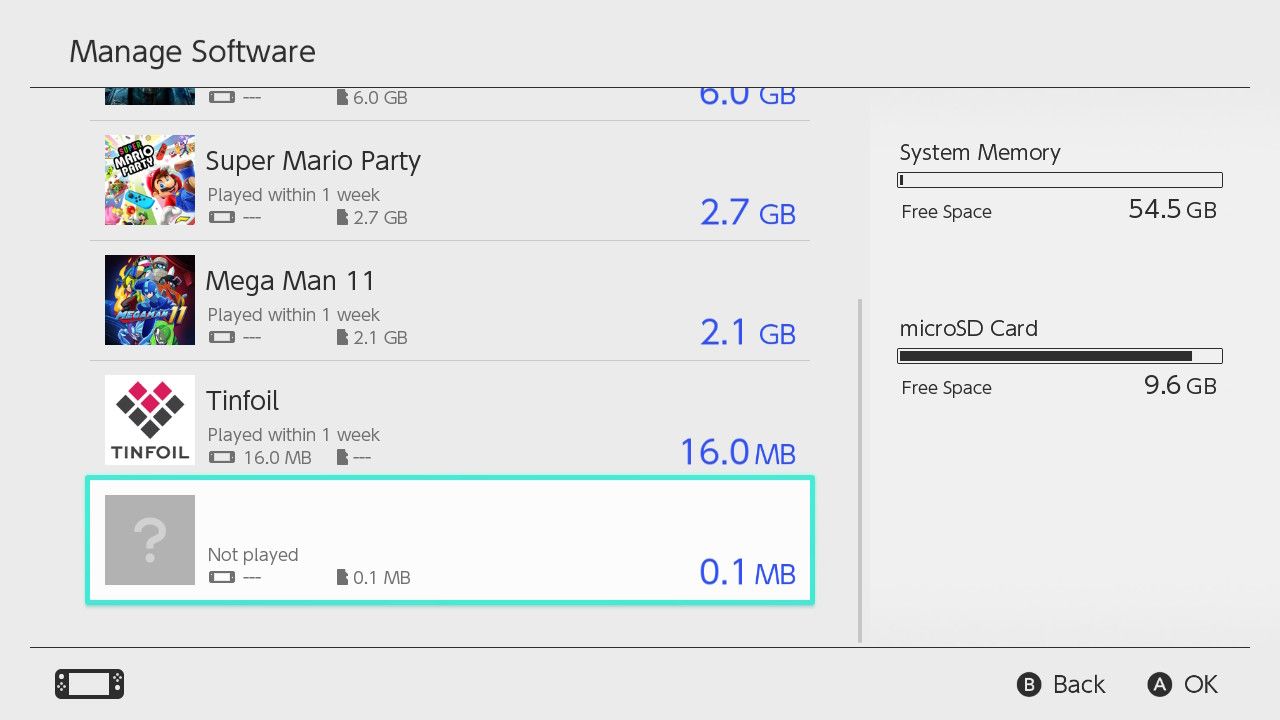Click the Back label
1280x720 pixels.
[x=1079, y=685]
